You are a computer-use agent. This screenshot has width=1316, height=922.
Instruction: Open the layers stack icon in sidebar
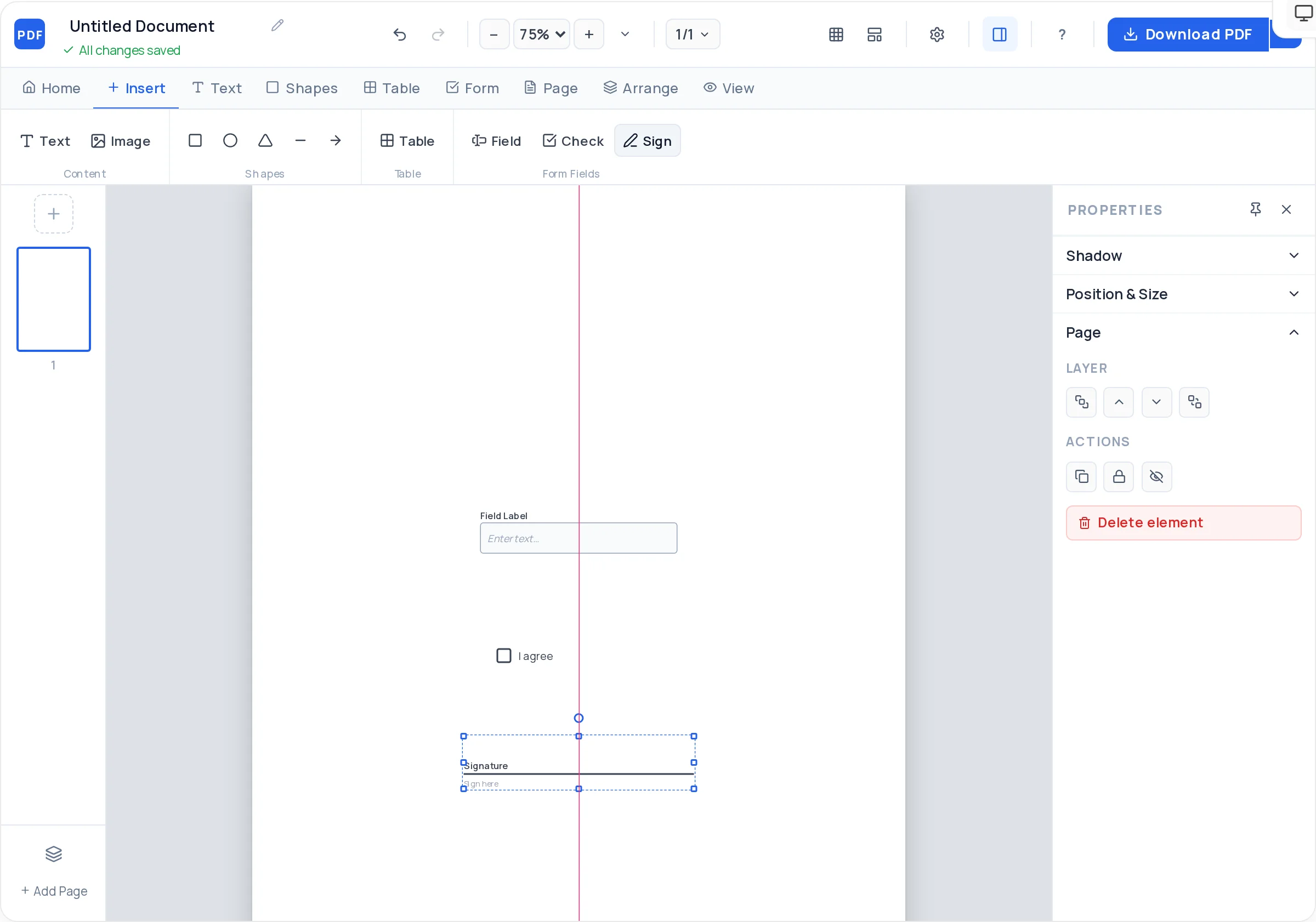click(53, 855)
